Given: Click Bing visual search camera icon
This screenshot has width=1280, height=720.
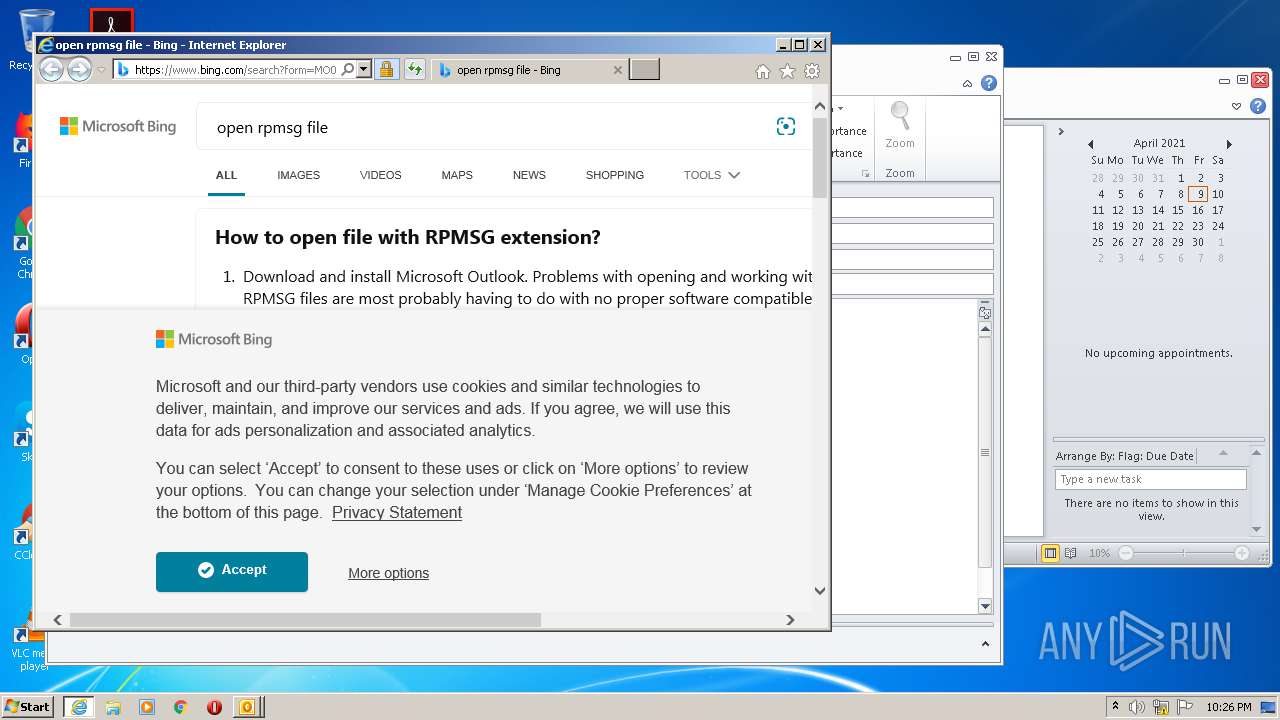Looking at the screenshot, I should point(786,126).
